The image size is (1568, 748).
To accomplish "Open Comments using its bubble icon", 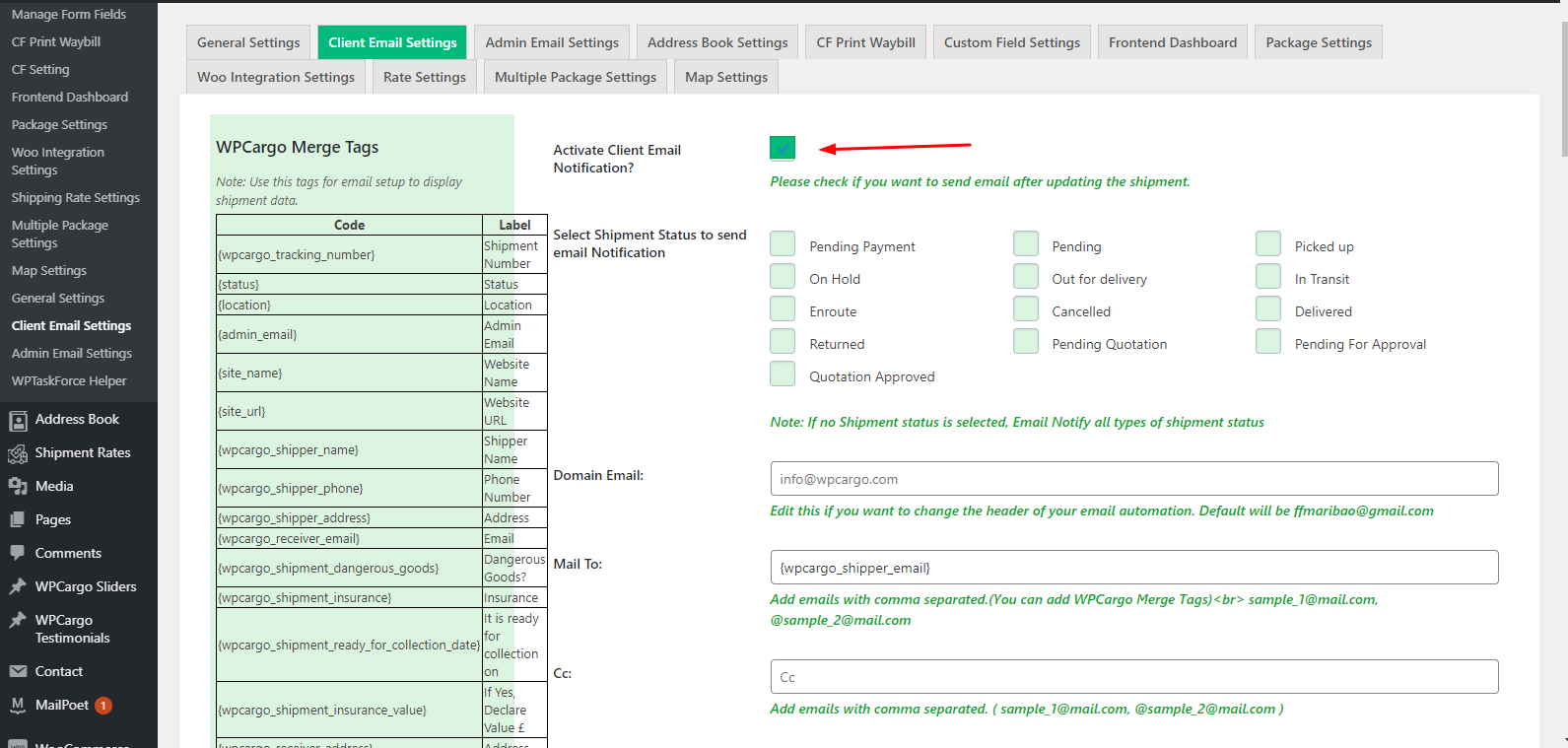I will [x=18, y=554].
